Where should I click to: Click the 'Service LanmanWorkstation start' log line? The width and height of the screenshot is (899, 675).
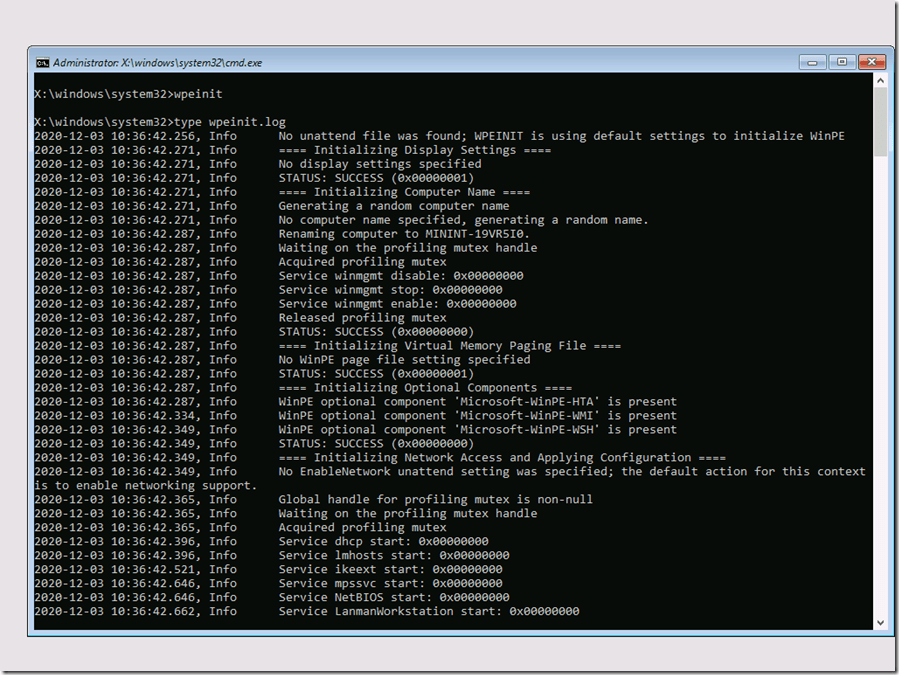428,611
